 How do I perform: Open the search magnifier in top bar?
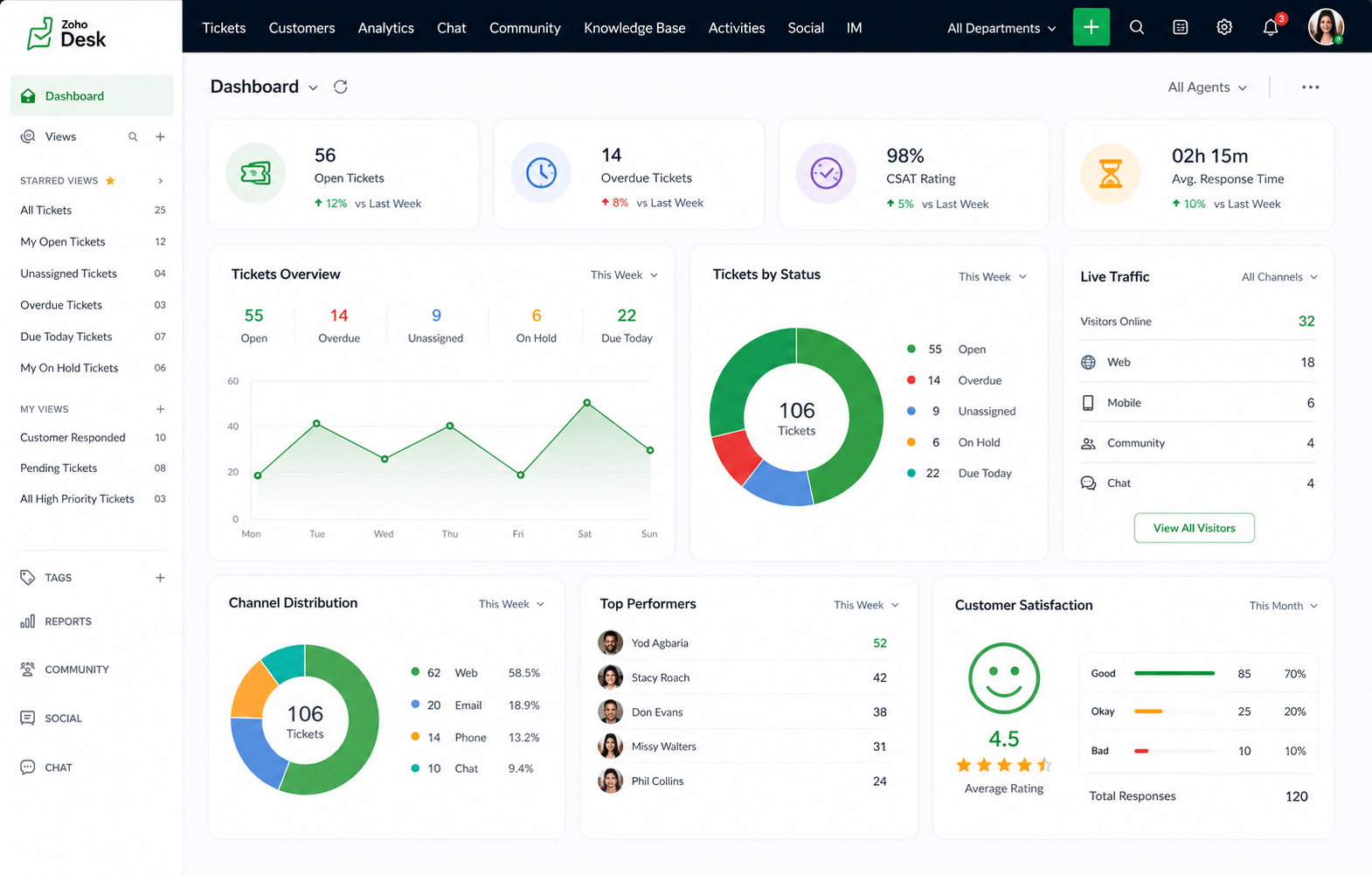(x=1136, y=27)
